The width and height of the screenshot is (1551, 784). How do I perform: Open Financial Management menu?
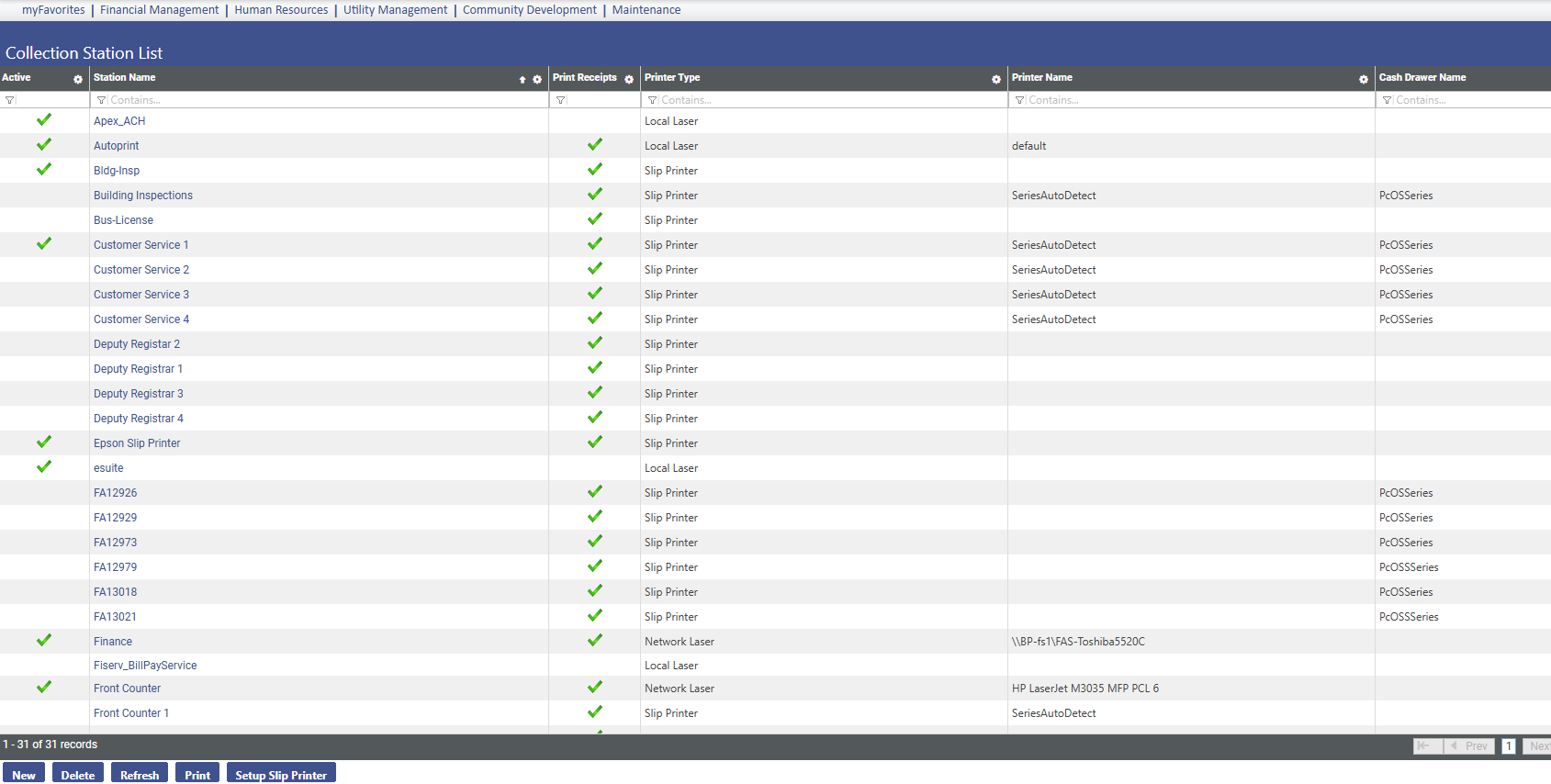tap(160, 10)
